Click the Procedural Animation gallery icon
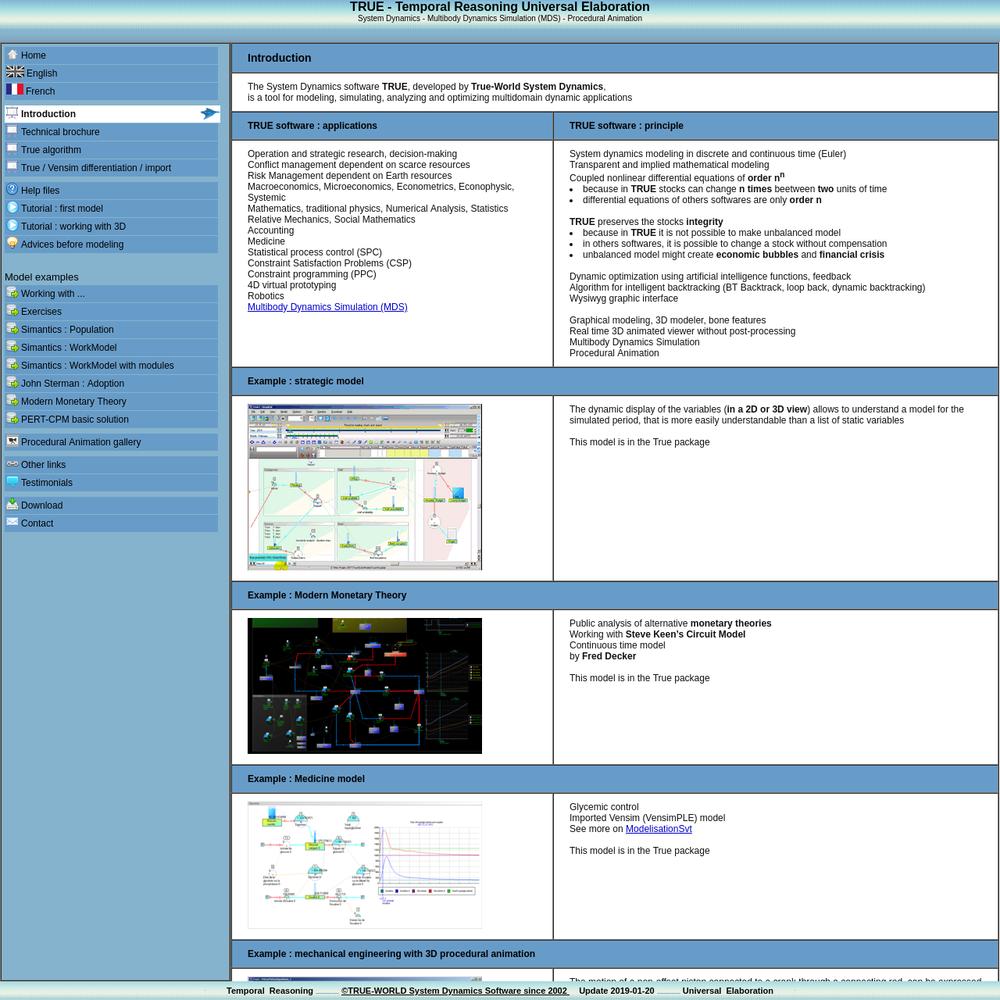Viewport: 1000px width, 1000px height. coord(12,441)
